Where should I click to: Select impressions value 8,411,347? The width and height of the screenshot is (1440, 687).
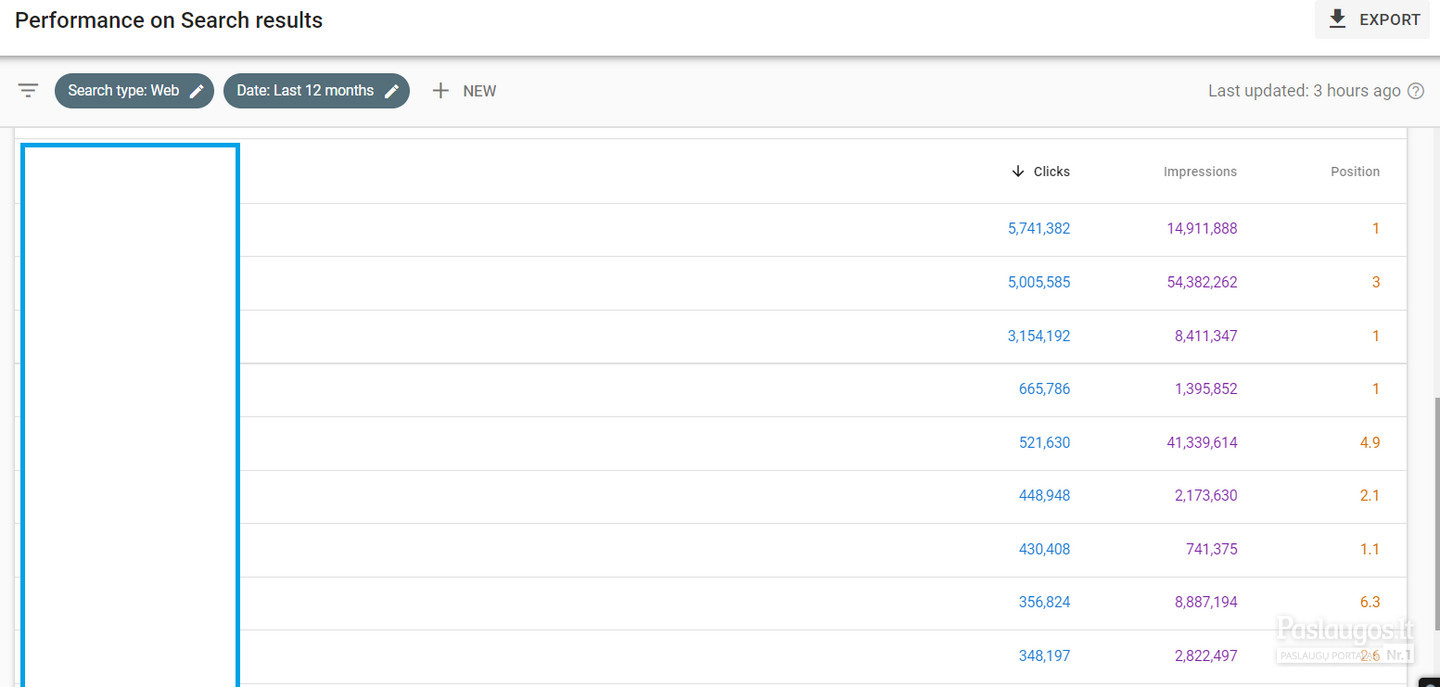coord(1206,336)
